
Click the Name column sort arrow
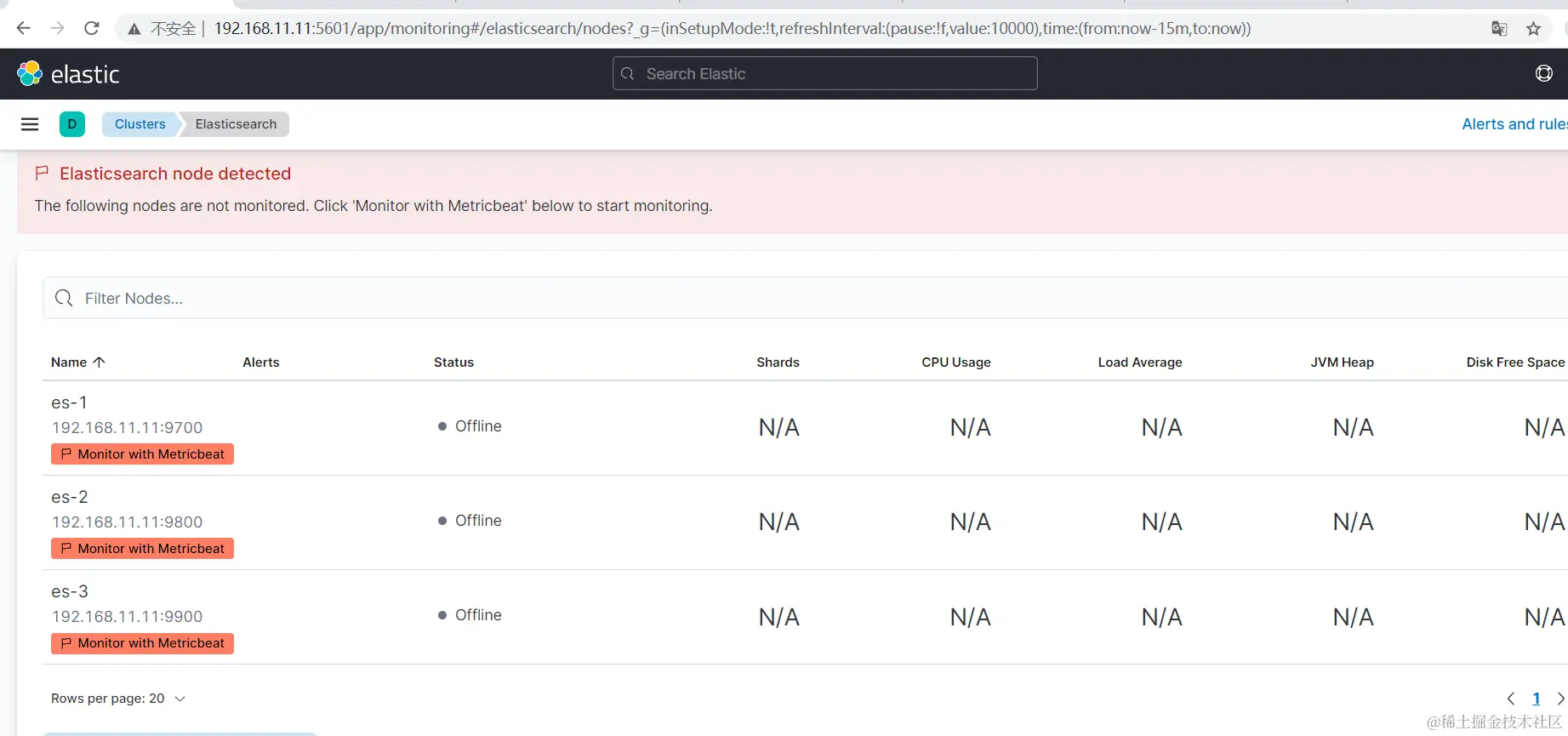tap(99, 362)
